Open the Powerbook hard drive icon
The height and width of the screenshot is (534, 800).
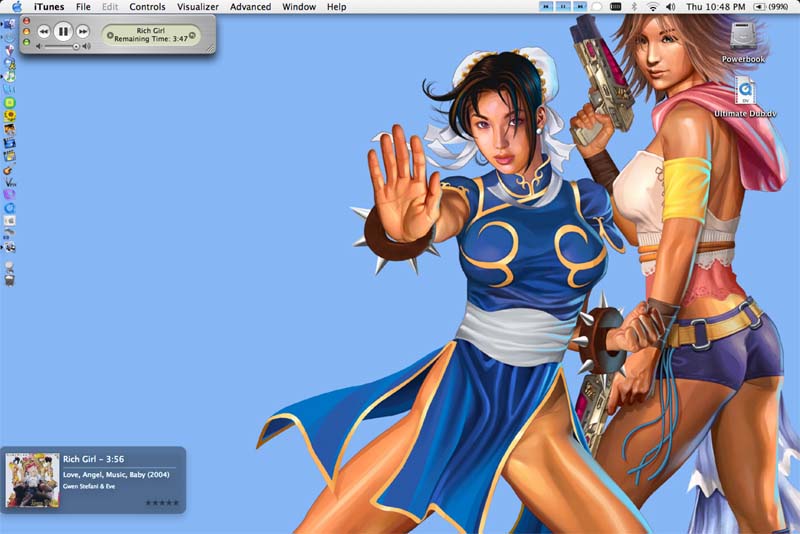743,36
